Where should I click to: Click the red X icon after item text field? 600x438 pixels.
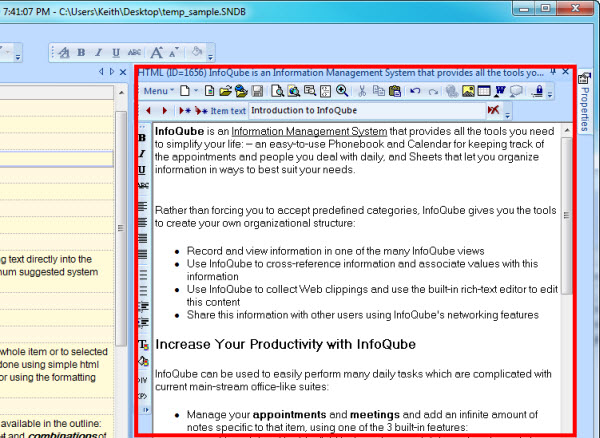point(493,110)
